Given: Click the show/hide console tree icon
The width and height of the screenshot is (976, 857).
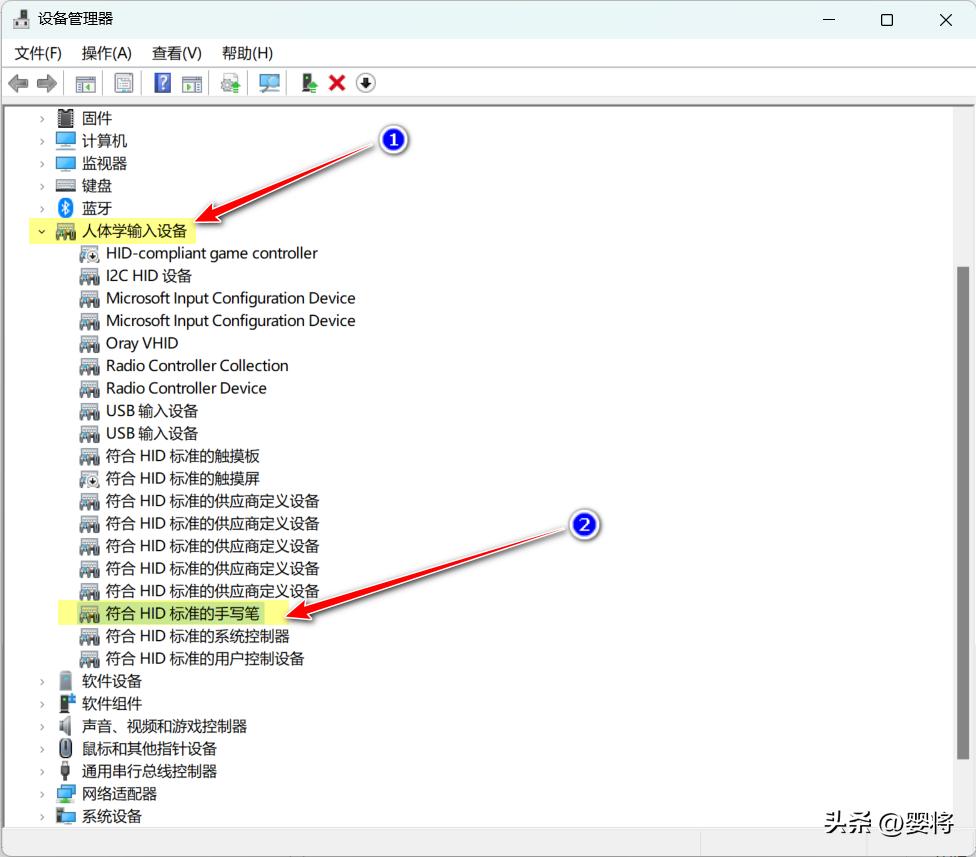Looking at the screenshot, I should point(86,83).
